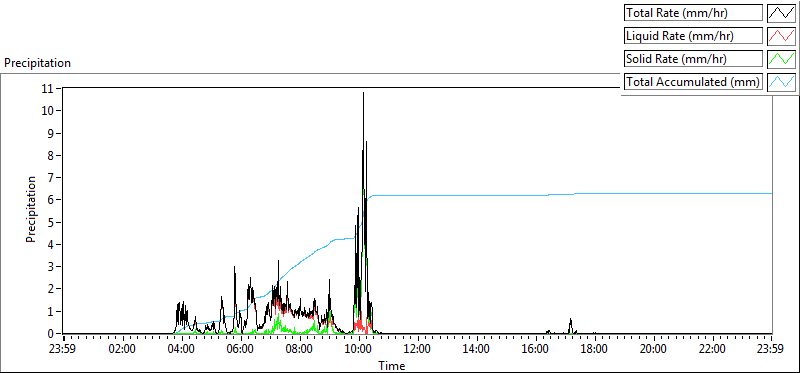
Task: Click the 23:59 end time on the x-axis
Action: click(771, 350)
